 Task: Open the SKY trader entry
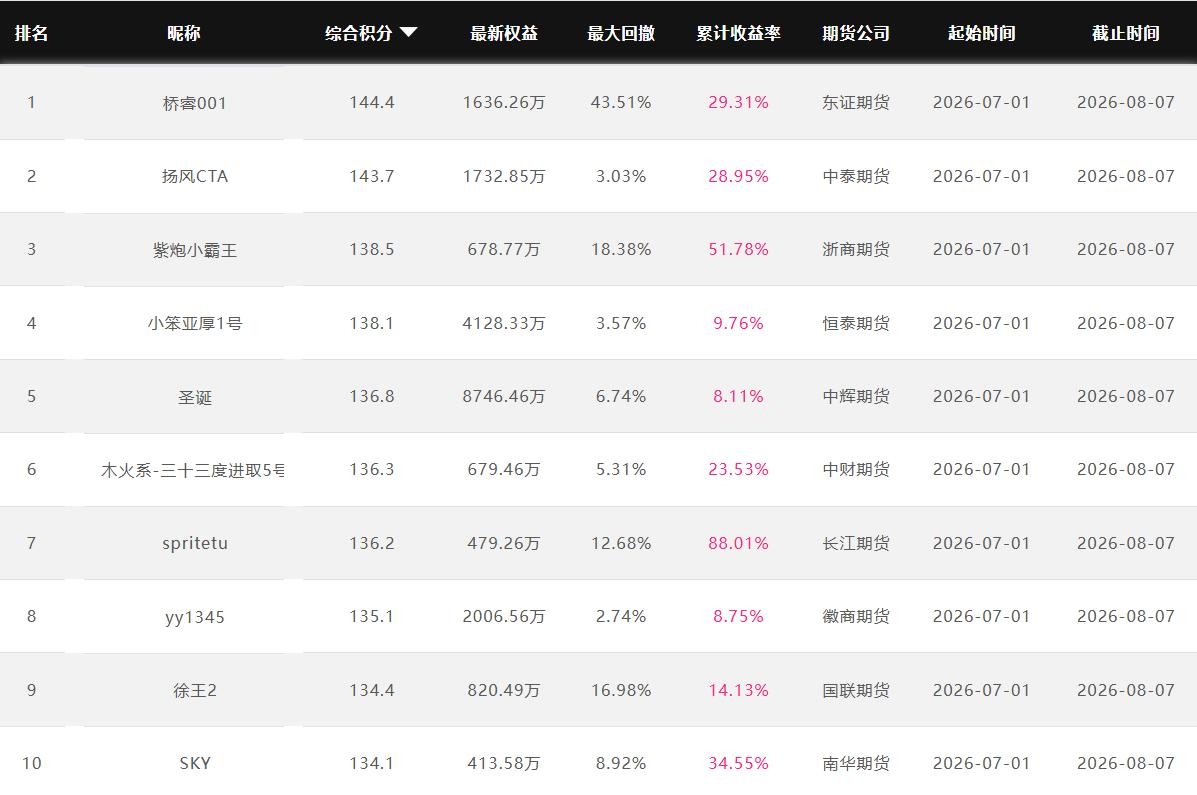195,763
